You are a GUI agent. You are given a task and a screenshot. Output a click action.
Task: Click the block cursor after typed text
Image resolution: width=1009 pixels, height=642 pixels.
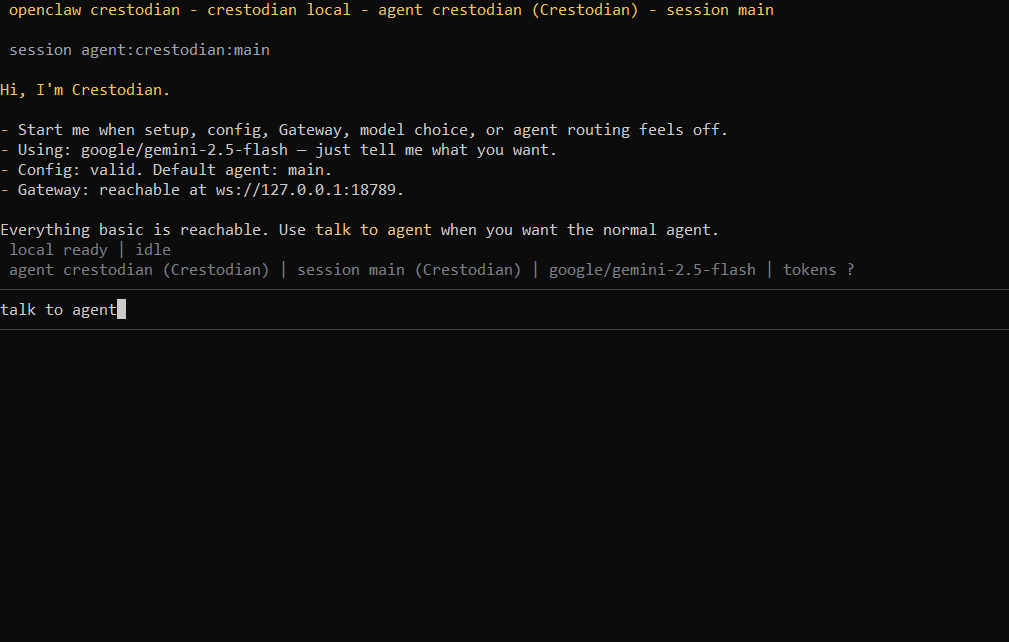tap(122, 309)
